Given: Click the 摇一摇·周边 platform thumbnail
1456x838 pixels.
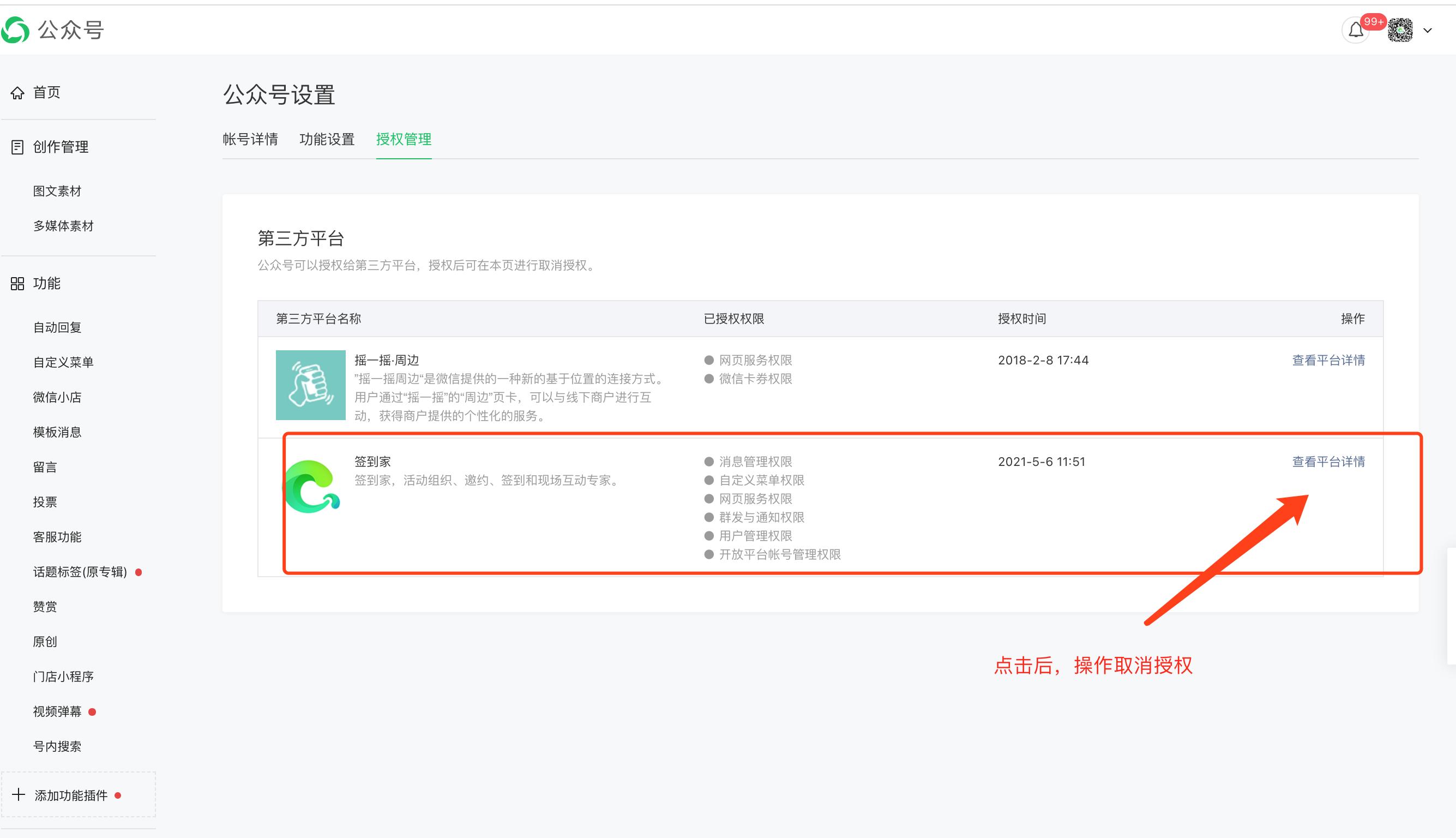Looking at the screenshot, I should pyautogui.click(x=311, y=385).
